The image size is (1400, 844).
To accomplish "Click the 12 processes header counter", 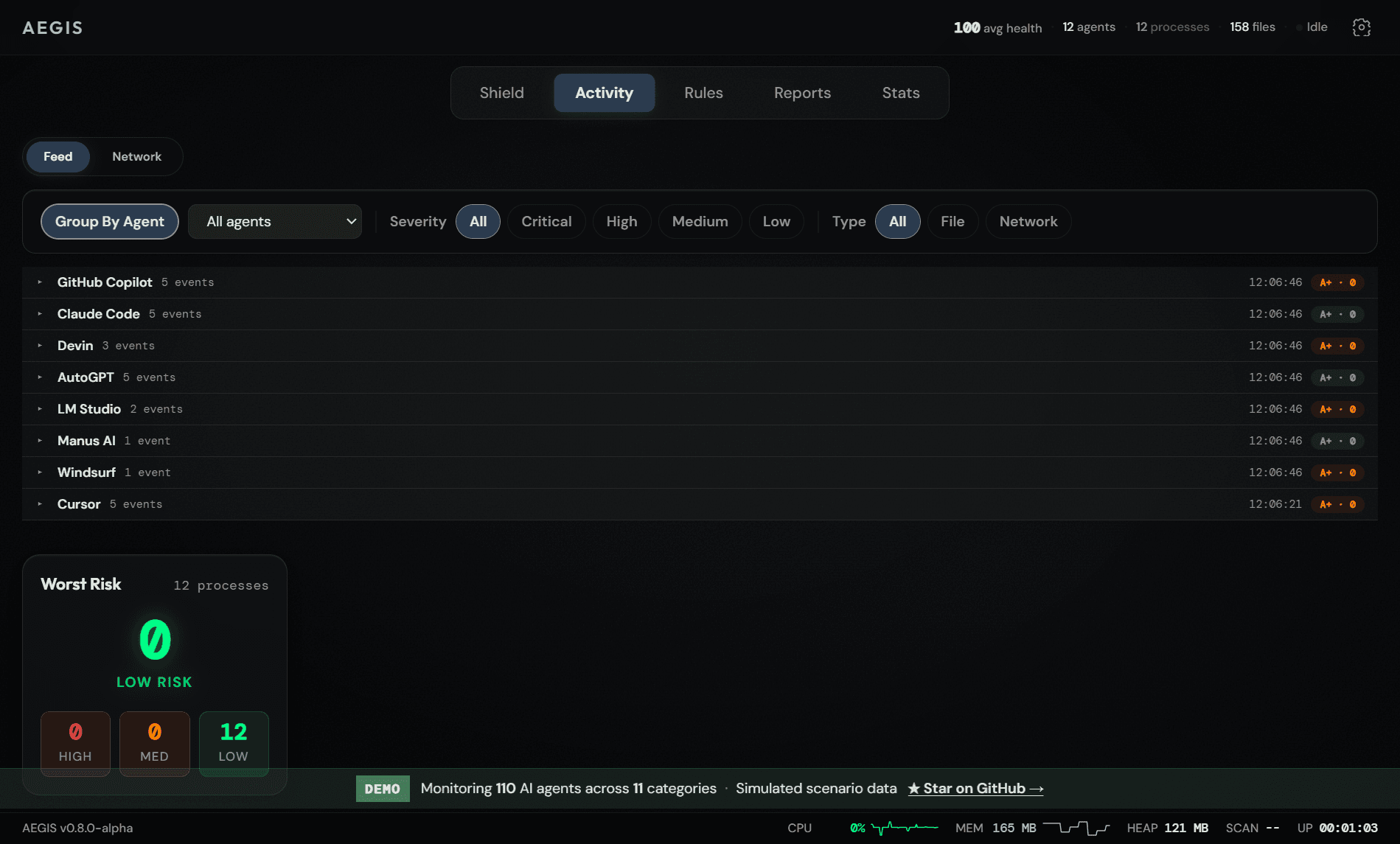I will pyautogui.click(x=1172, y=27).
